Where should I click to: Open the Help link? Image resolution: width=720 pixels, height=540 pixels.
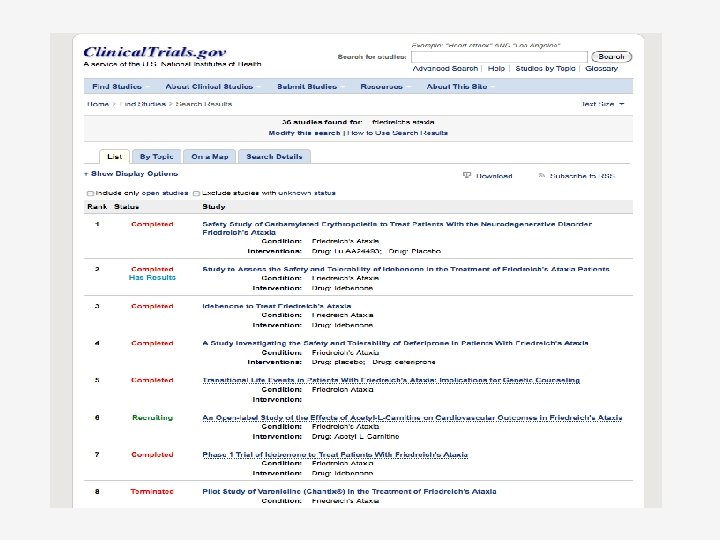click(x=496, y=68)
